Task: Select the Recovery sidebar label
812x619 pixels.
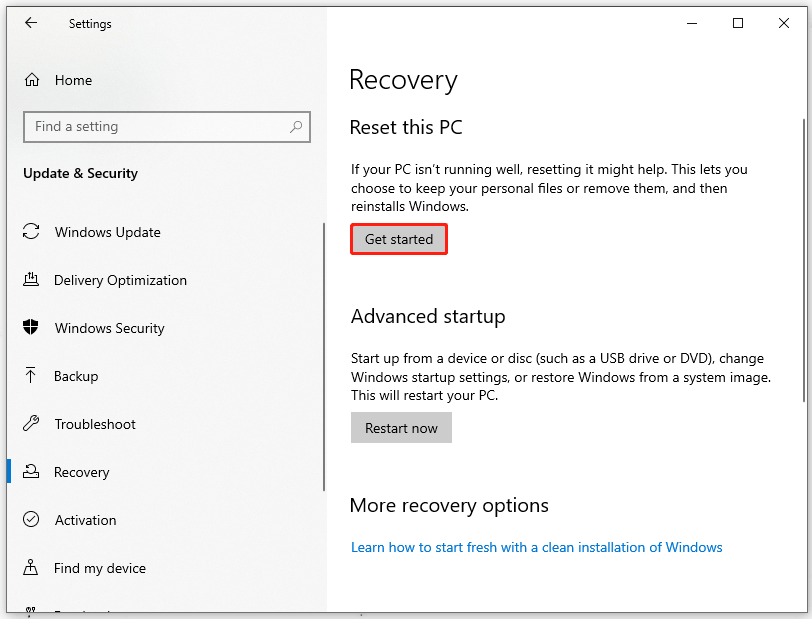Action: click(x=82, y=472)
